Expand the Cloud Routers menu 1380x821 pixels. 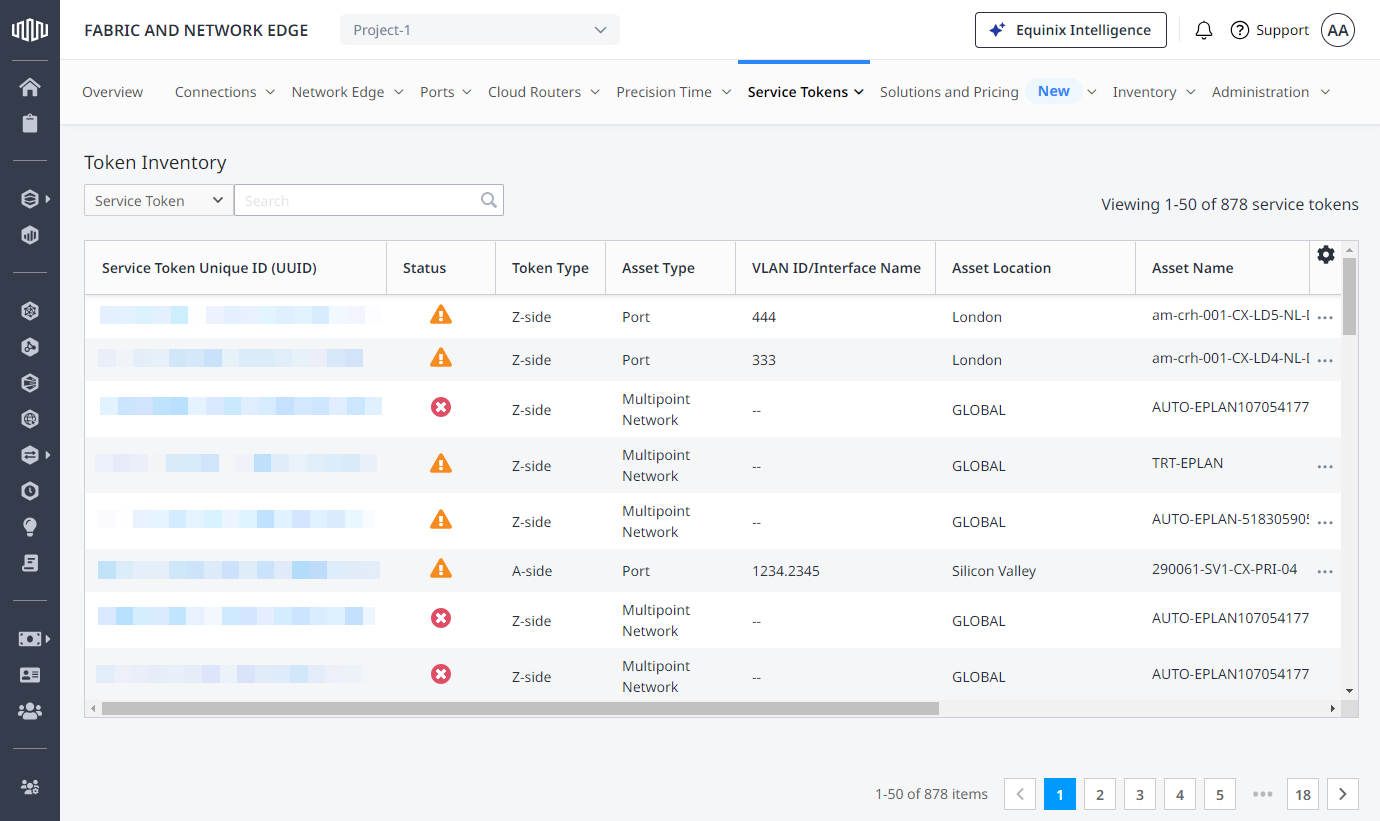(x=544, y=92)
